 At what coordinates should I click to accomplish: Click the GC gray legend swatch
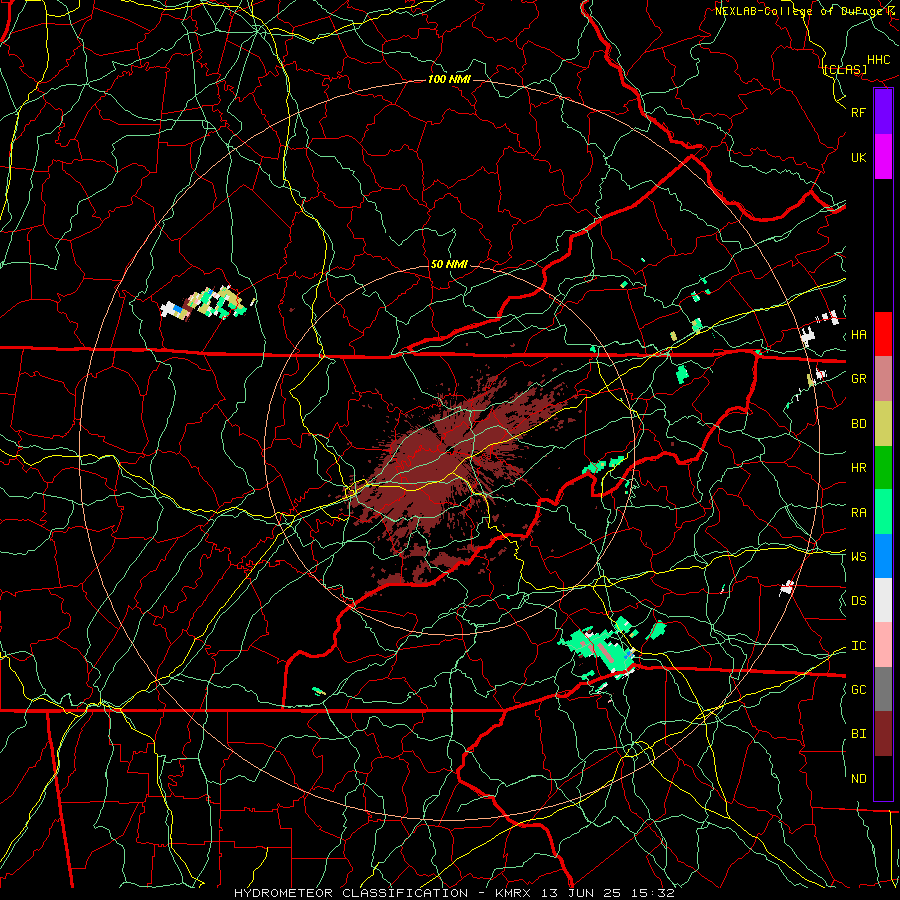pos(883,689)
